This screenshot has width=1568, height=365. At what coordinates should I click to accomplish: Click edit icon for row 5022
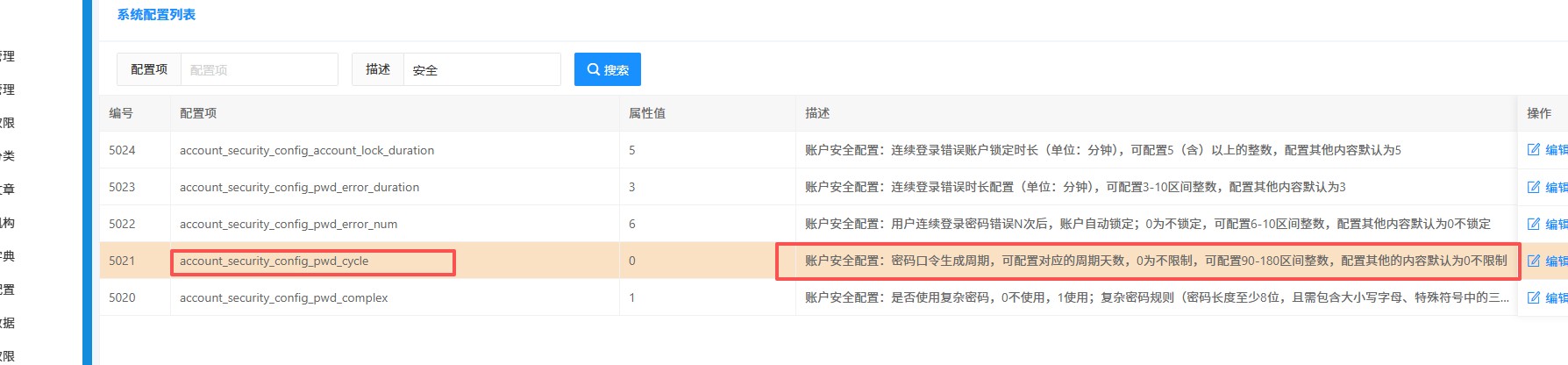coord(1535,224)
